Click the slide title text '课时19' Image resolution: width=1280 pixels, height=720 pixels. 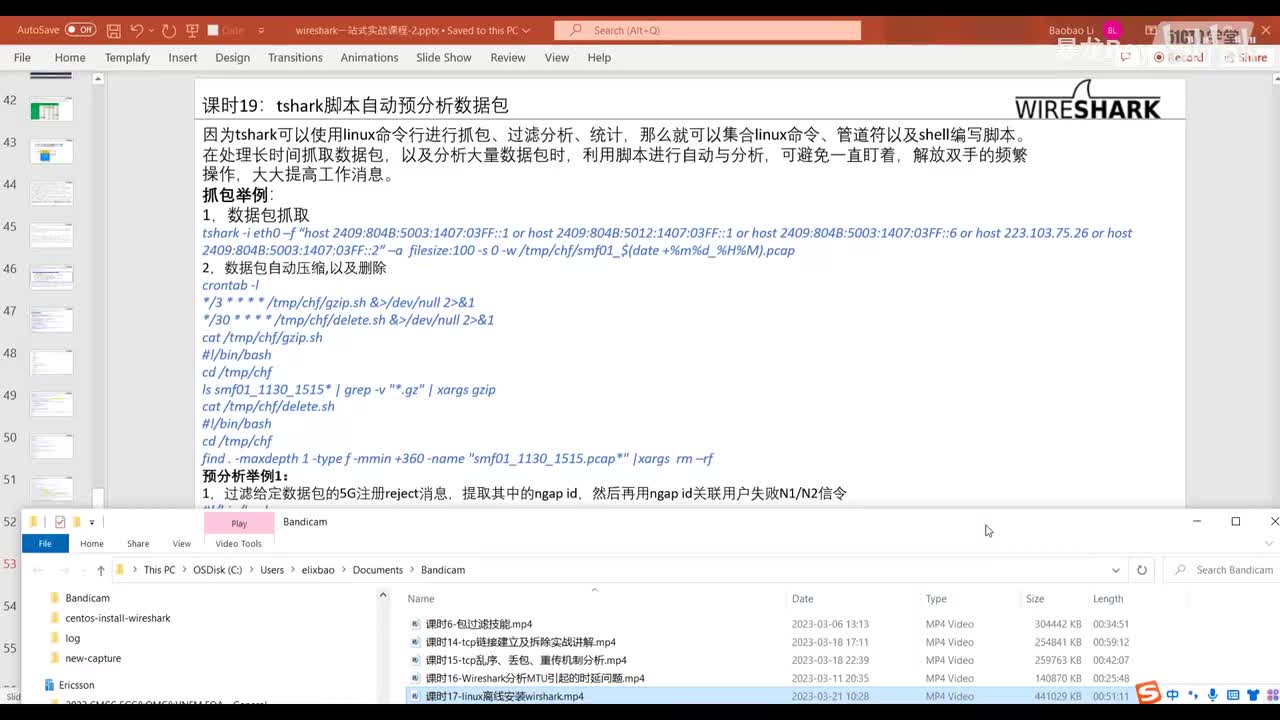point(231,105)
